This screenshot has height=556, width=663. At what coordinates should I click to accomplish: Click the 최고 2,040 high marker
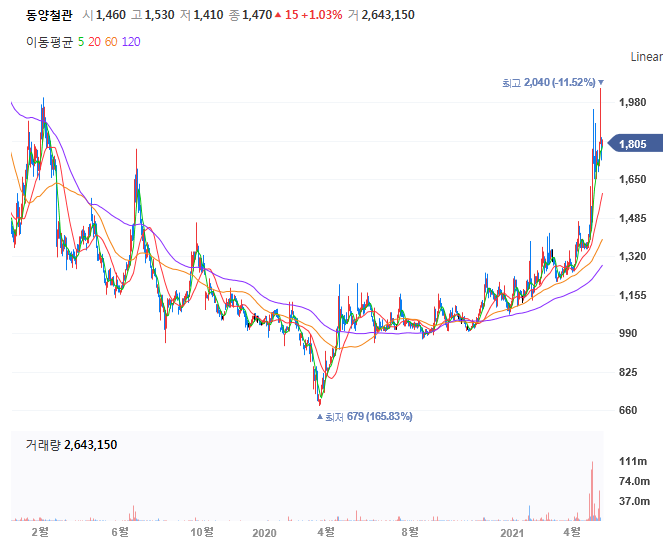click(553, 82)
